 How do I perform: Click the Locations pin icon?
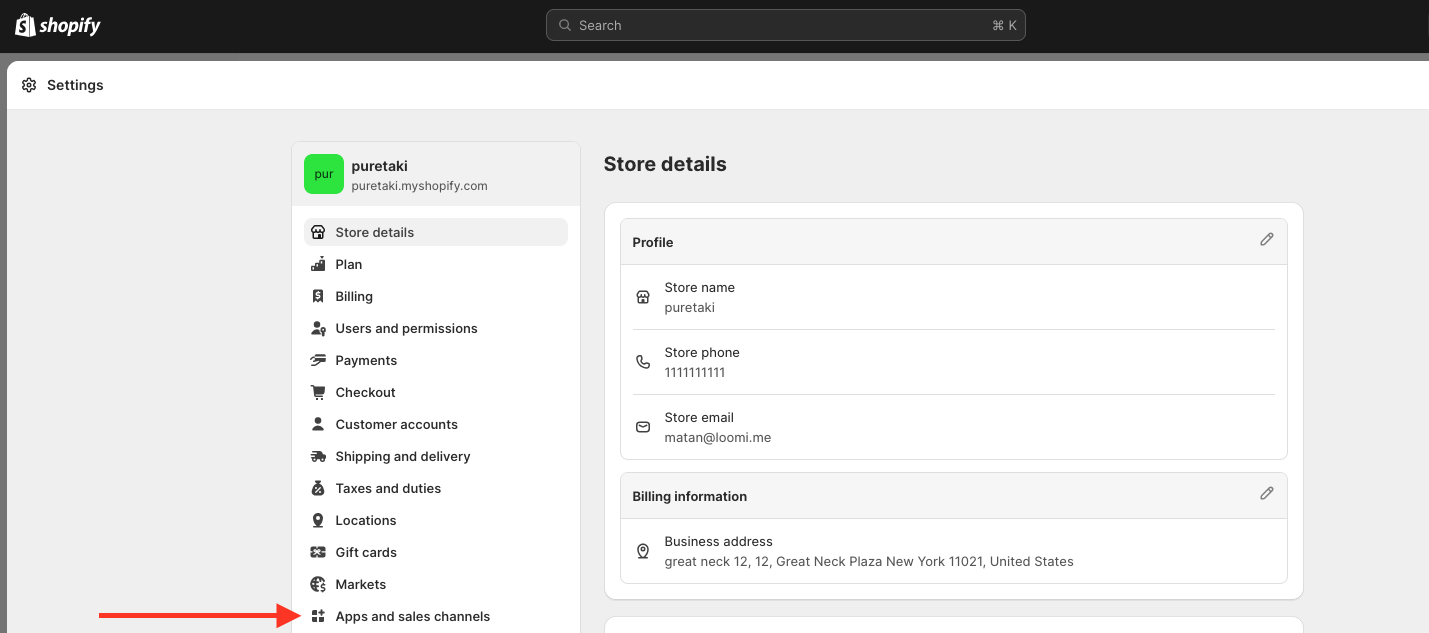318,520
